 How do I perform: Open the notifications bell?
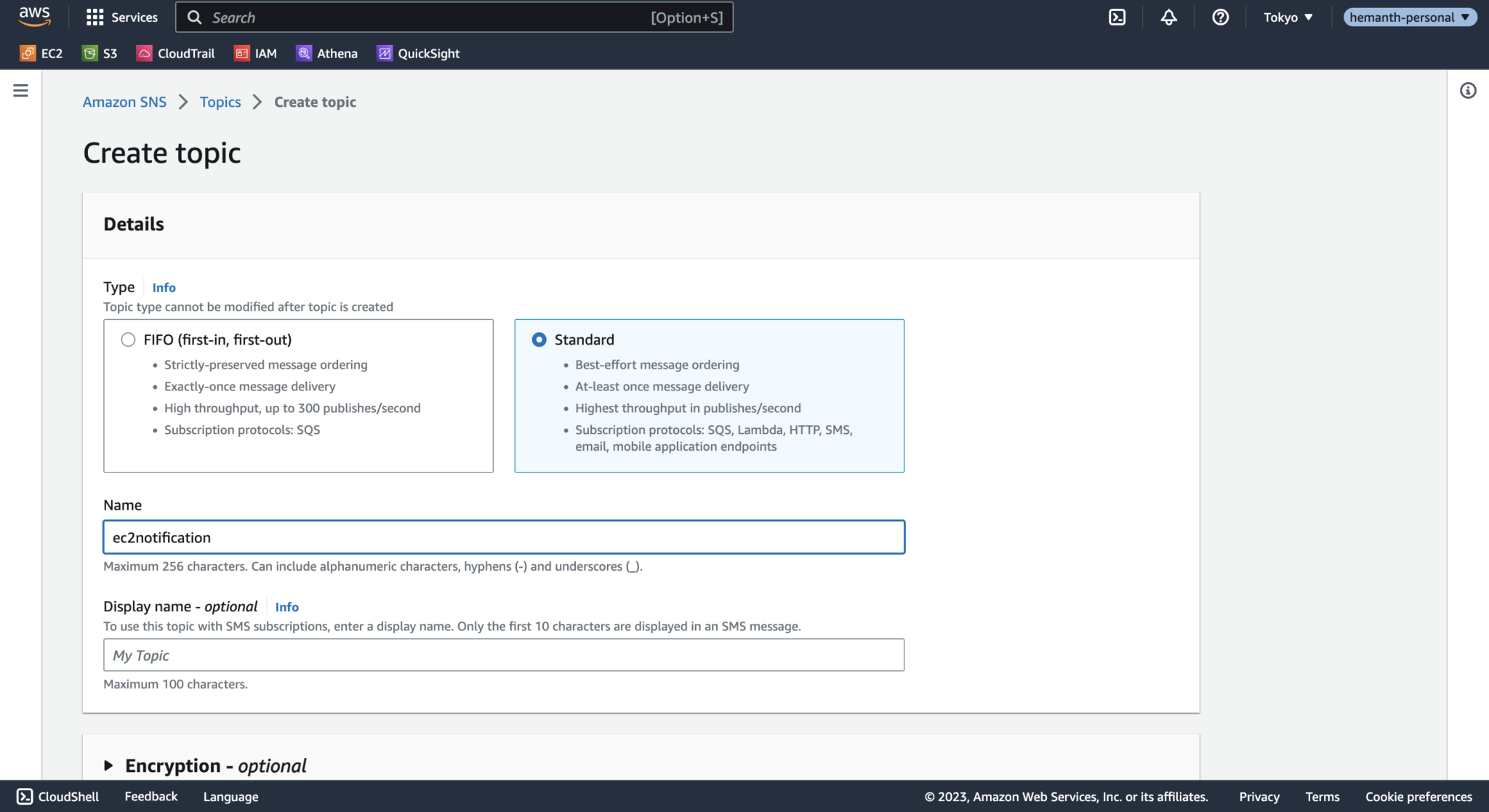coord(1168,17)
